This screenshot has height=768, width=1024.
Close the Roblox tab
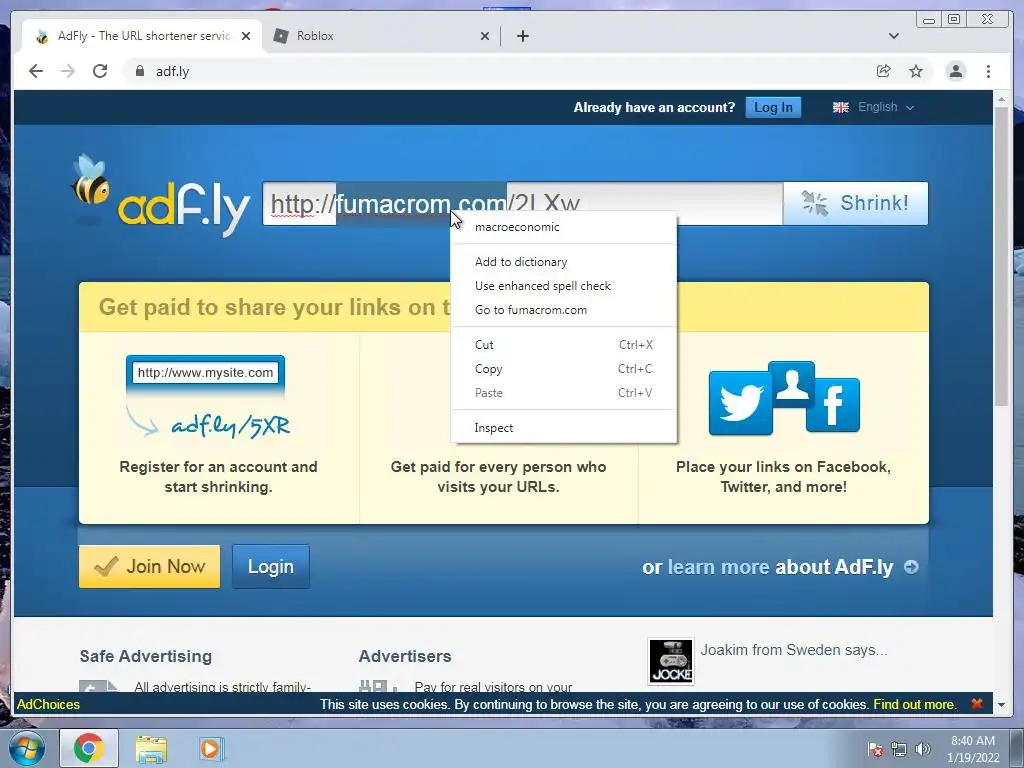[x=485, y=36]
